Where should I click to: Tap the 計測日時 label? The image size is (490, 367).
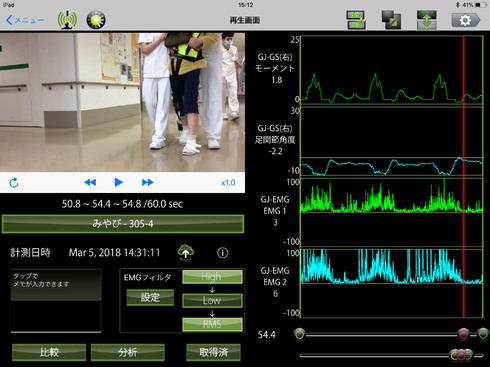coord(30,253)
